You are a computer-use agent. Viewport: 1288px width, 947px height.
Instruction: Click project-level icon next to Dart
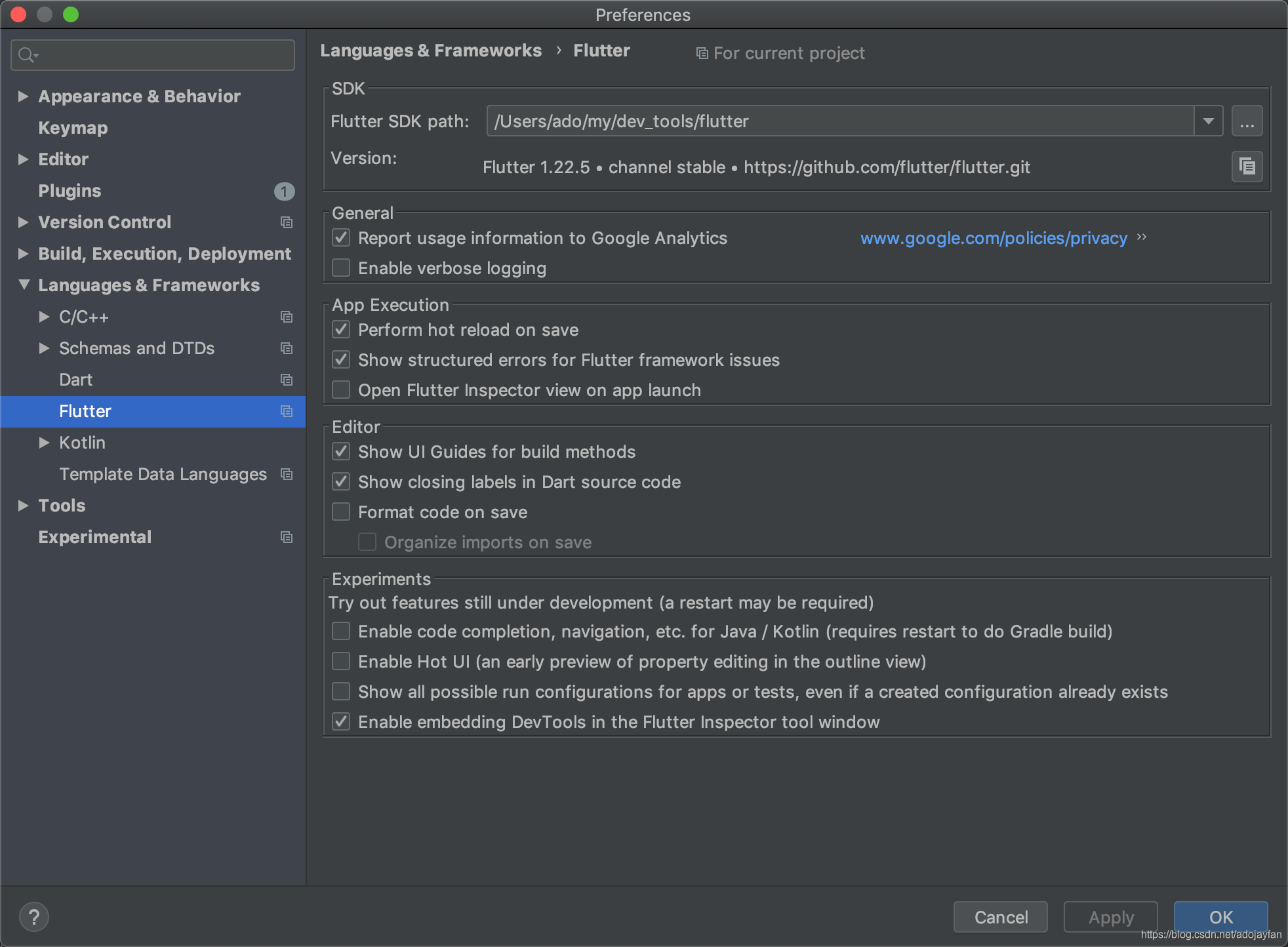click(x=287, y=380)
